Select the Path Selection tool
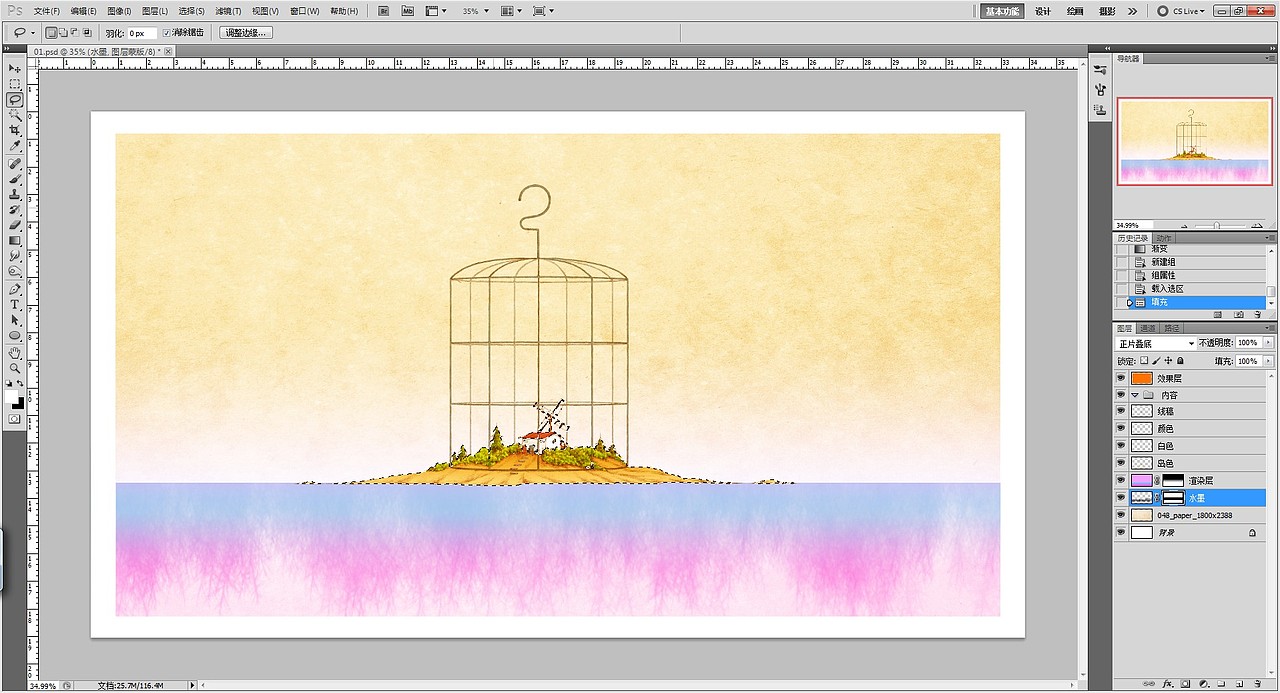The width and height of the screenshot is (1280, 693). click(15, 320)
